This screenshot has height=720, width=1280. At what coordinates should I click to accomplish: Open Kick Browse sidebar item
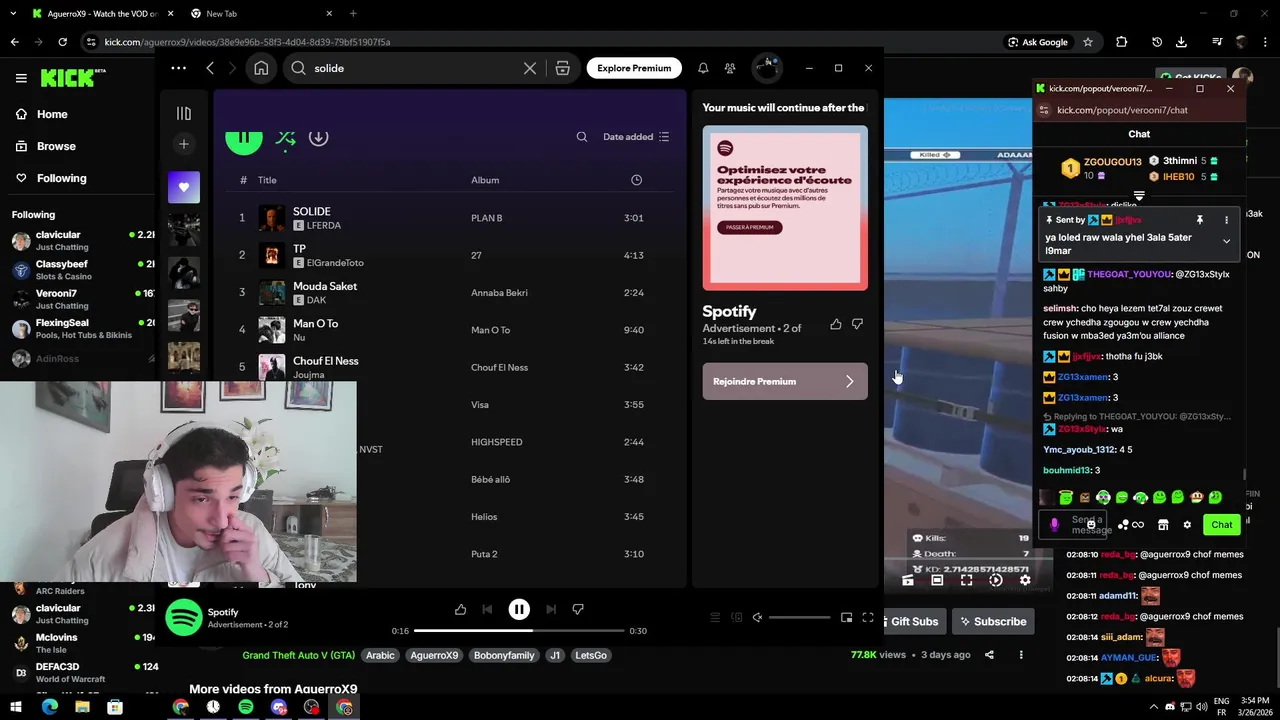46,146
